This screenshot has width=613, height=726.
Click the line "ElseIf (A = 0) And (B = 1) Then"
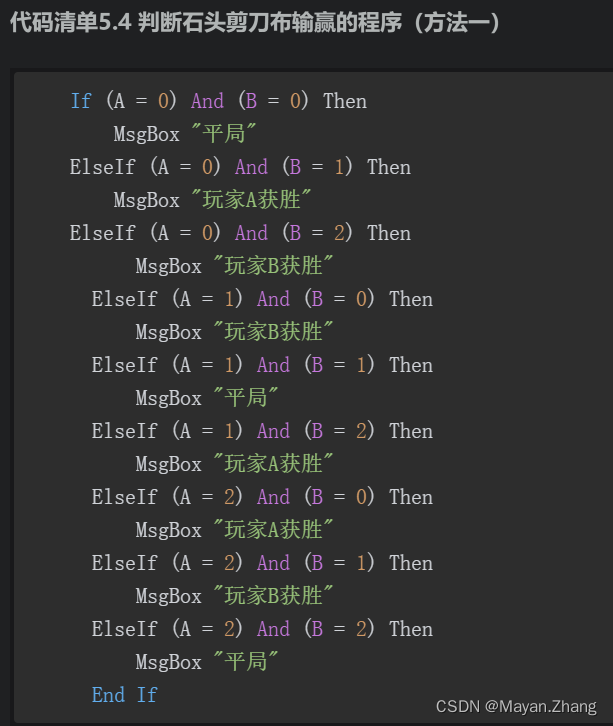click(x=240, y=167)
